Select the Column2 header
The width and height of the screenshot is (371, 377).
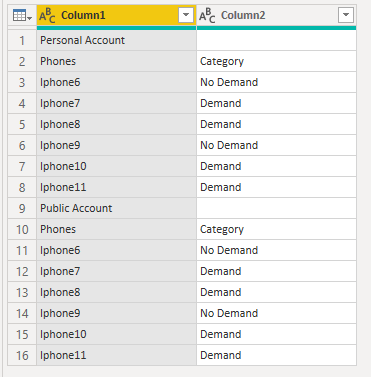tap(276, 15)
